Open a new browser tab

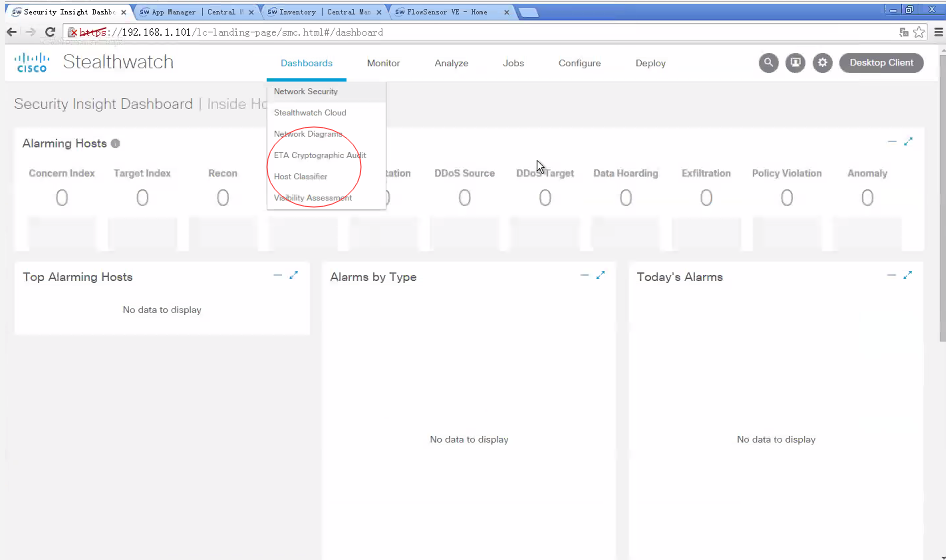529,13
